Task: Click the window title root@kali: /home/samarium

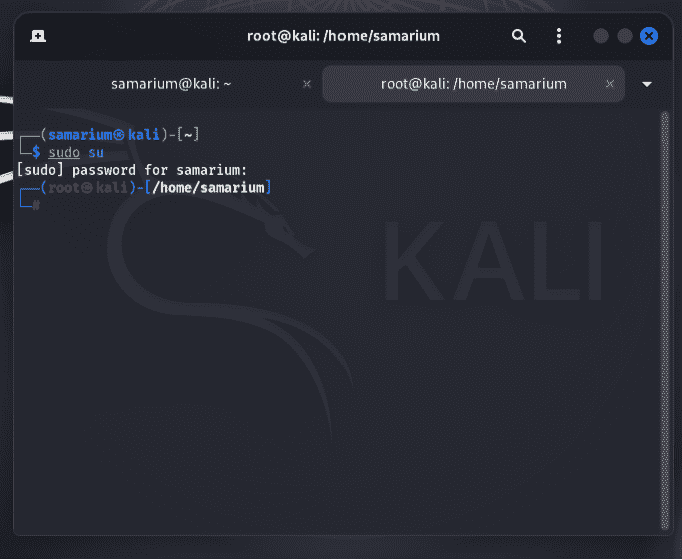Action: 343,36
